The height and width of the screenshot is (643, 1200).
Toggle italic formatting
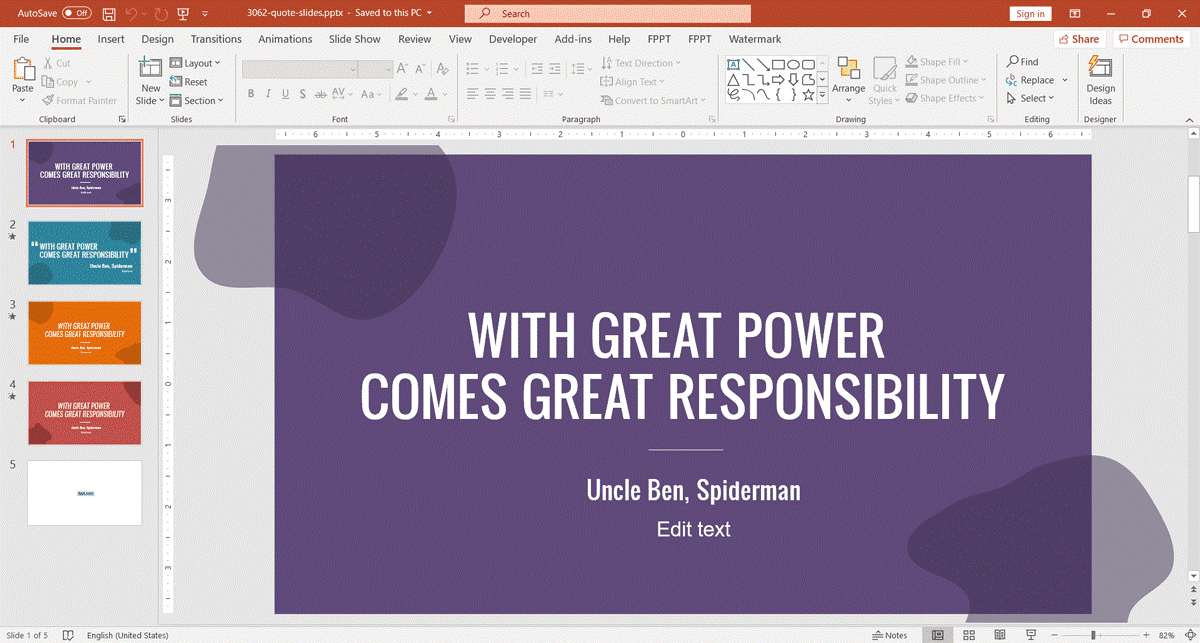pos(267,93)
